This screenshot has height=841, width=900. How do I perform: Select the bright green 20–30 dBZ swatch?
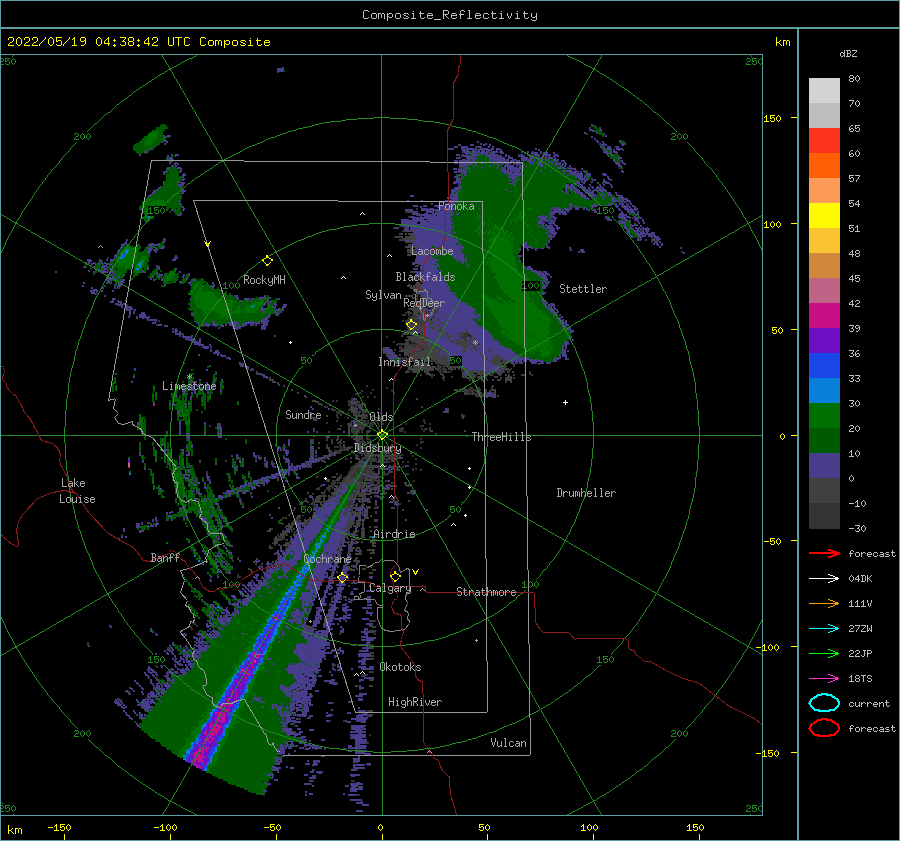(x=824, y=416)
